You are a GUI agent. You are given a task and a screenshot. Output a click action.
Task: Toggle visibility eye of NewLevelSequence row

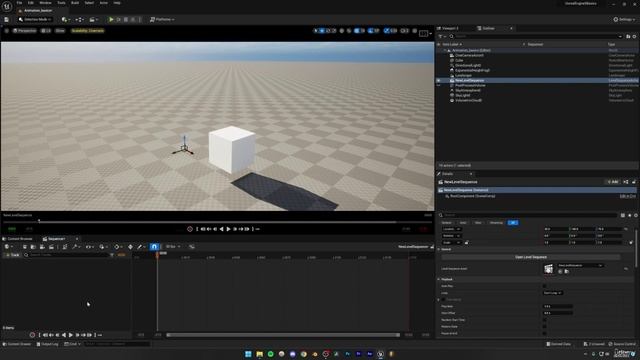(x=439, y=80)
